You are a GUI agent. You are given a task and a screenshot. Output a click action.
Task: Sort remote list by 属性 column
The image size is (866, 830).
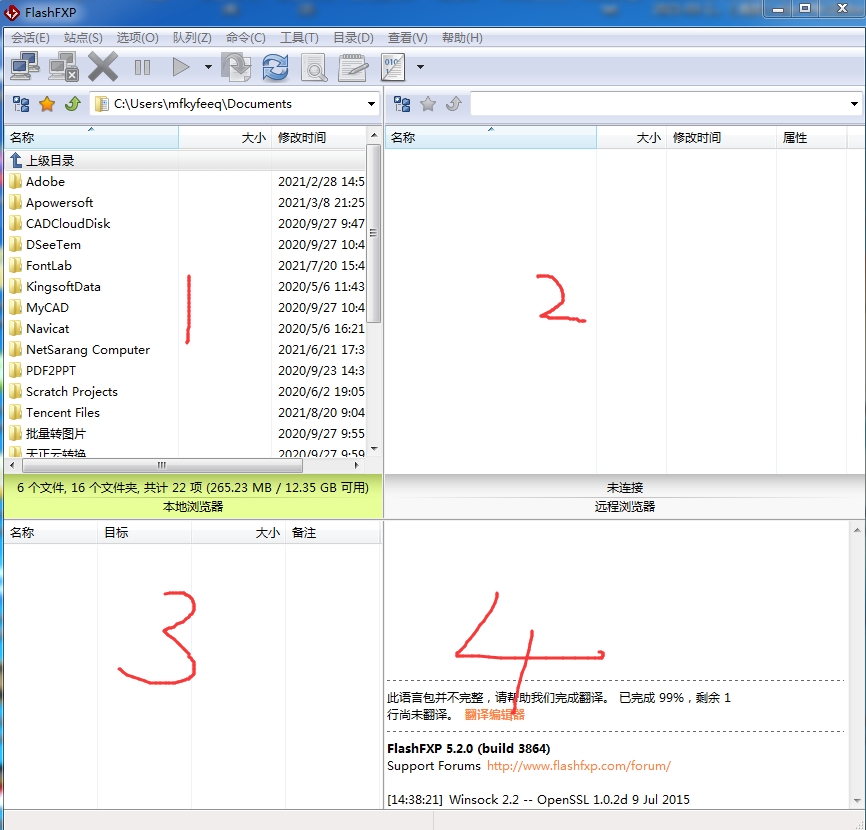tap(811, 138)
